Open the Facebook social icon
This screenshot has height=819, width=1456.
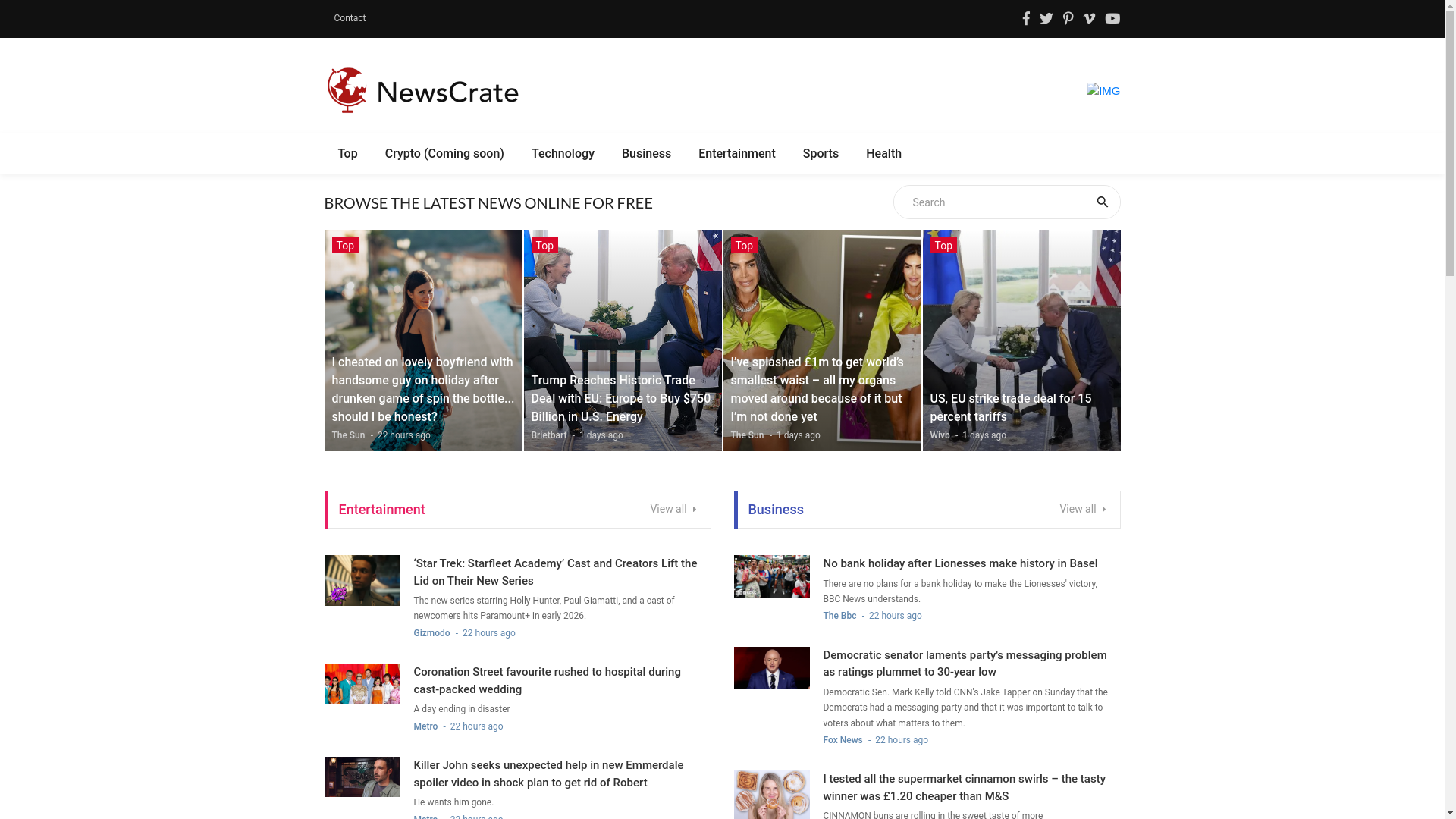[x=1026, y=18]
